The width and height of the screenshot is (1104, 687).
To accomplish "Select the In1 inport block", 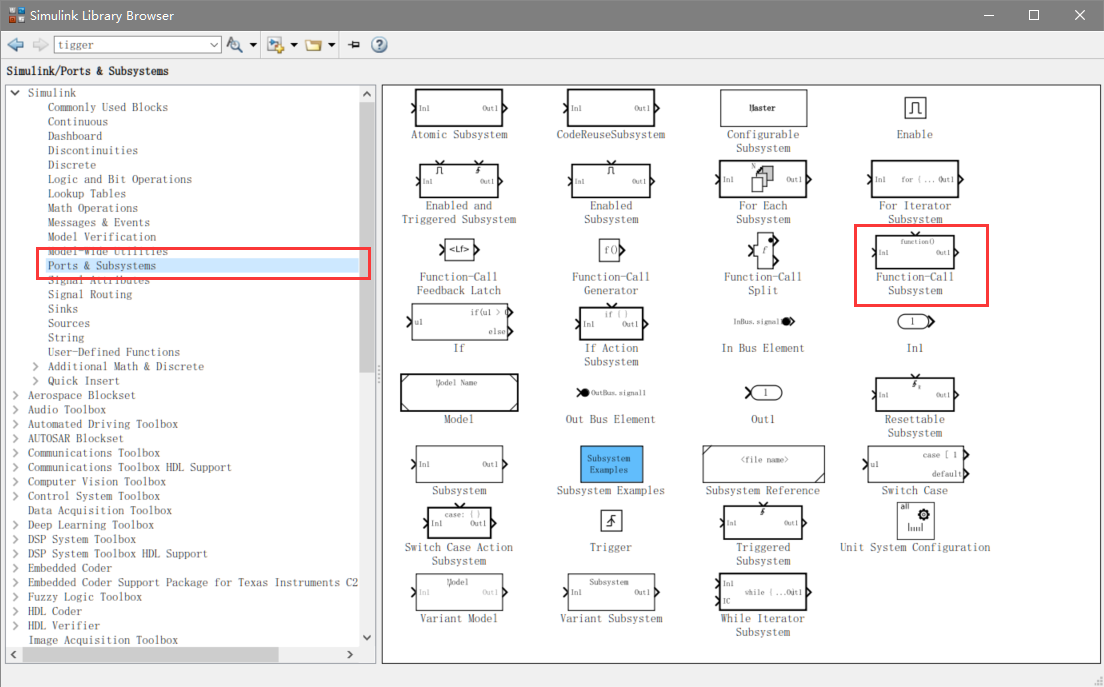I will pyautogui.click(x=915, y=322).
